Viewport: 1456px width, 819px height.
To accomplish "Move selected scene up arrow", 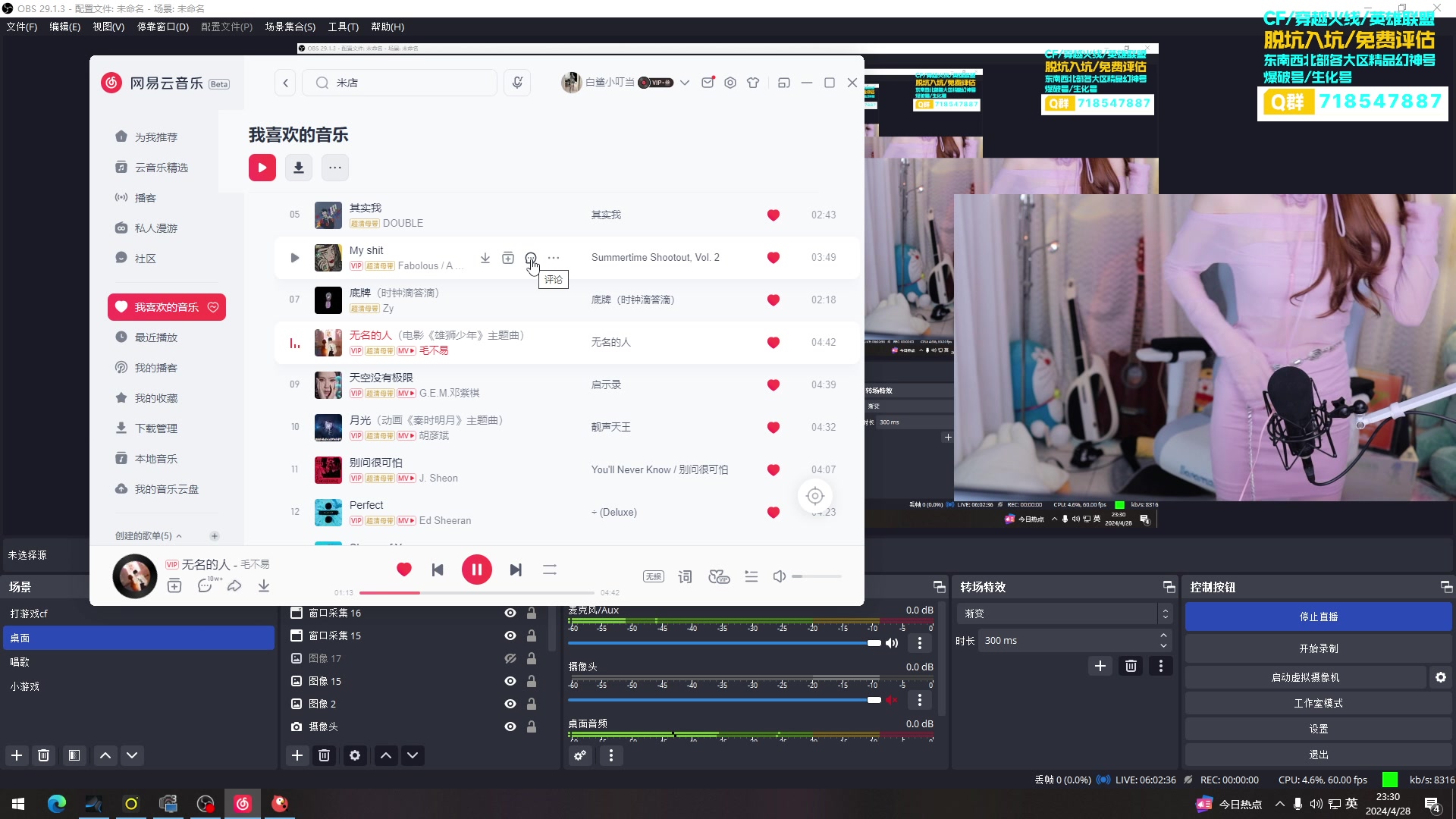I will point(105,755).
